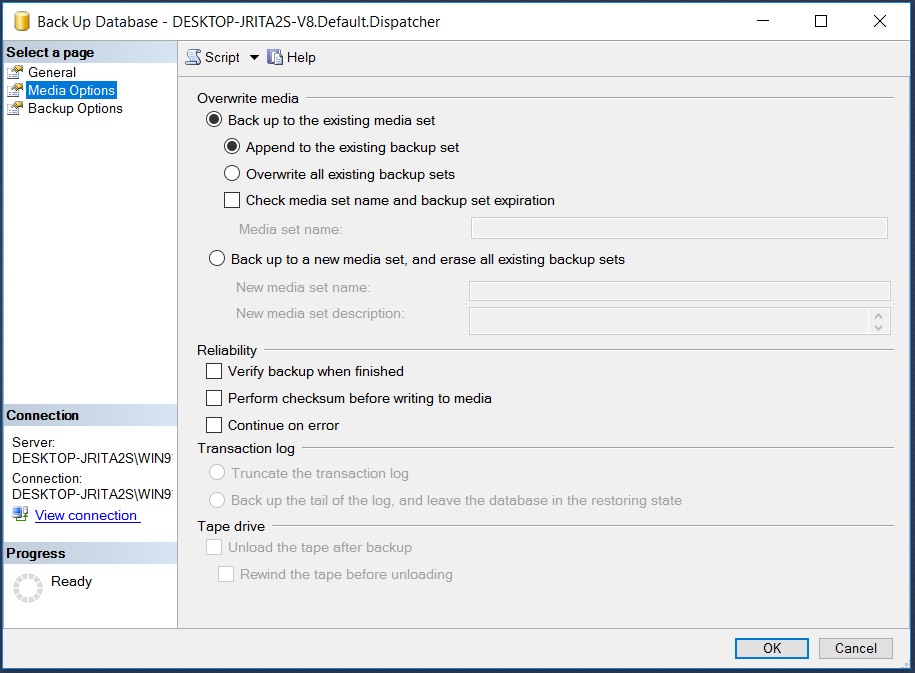Open the Script dropdown arrow
The image size is (915, 673).
point(254,57)
